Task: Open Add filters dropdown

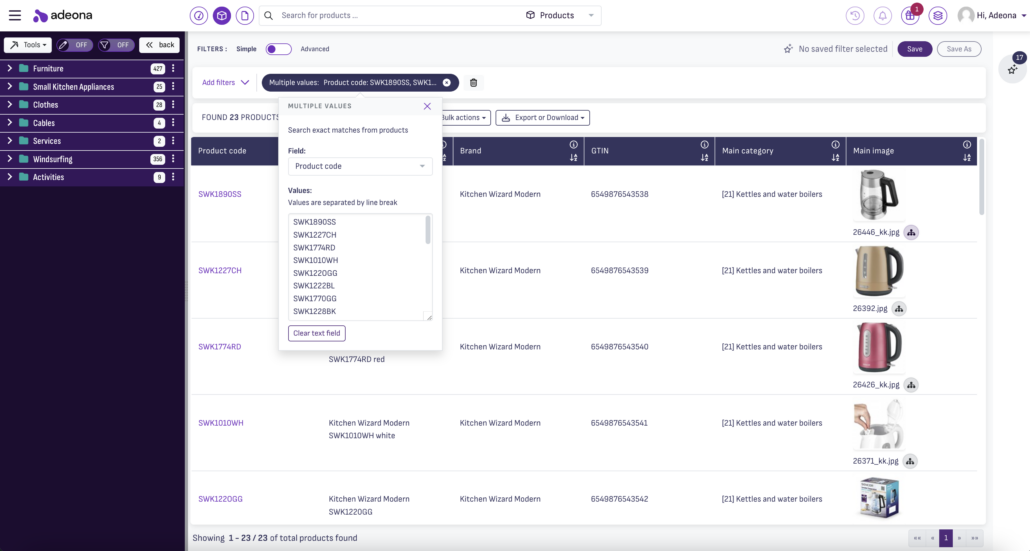Action: click(225, 83)
